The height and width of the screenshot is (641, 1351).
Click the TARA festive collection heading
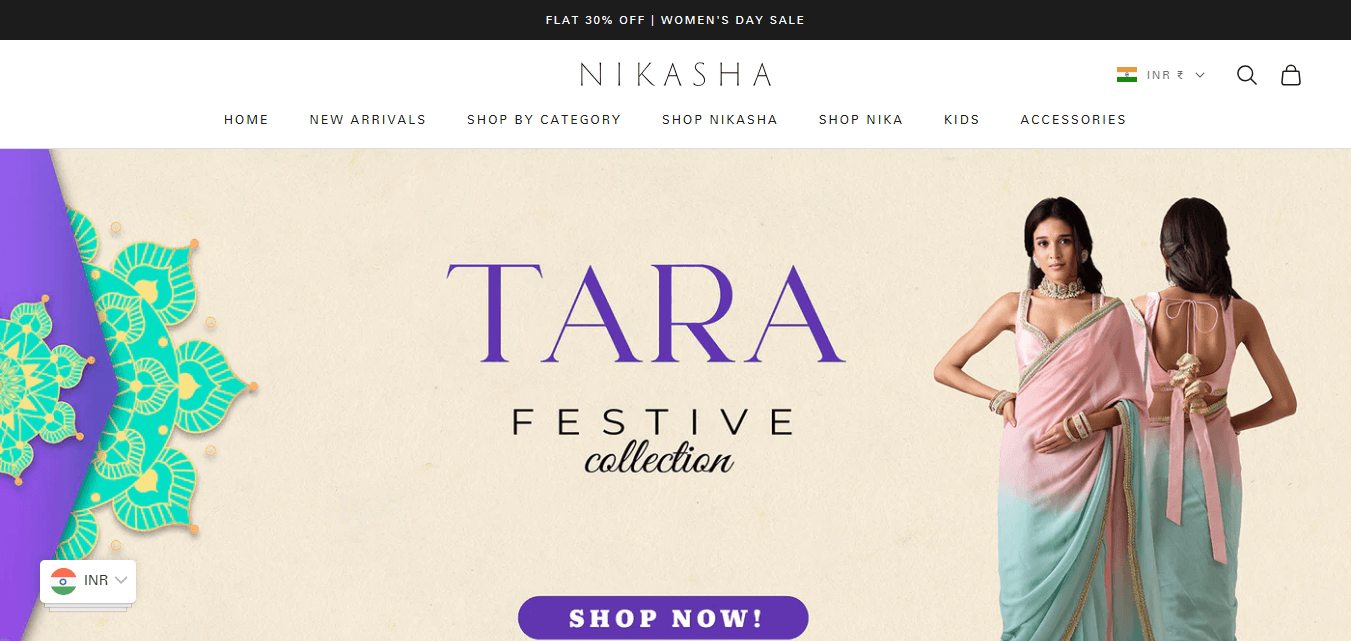click(x=647, y=365)
